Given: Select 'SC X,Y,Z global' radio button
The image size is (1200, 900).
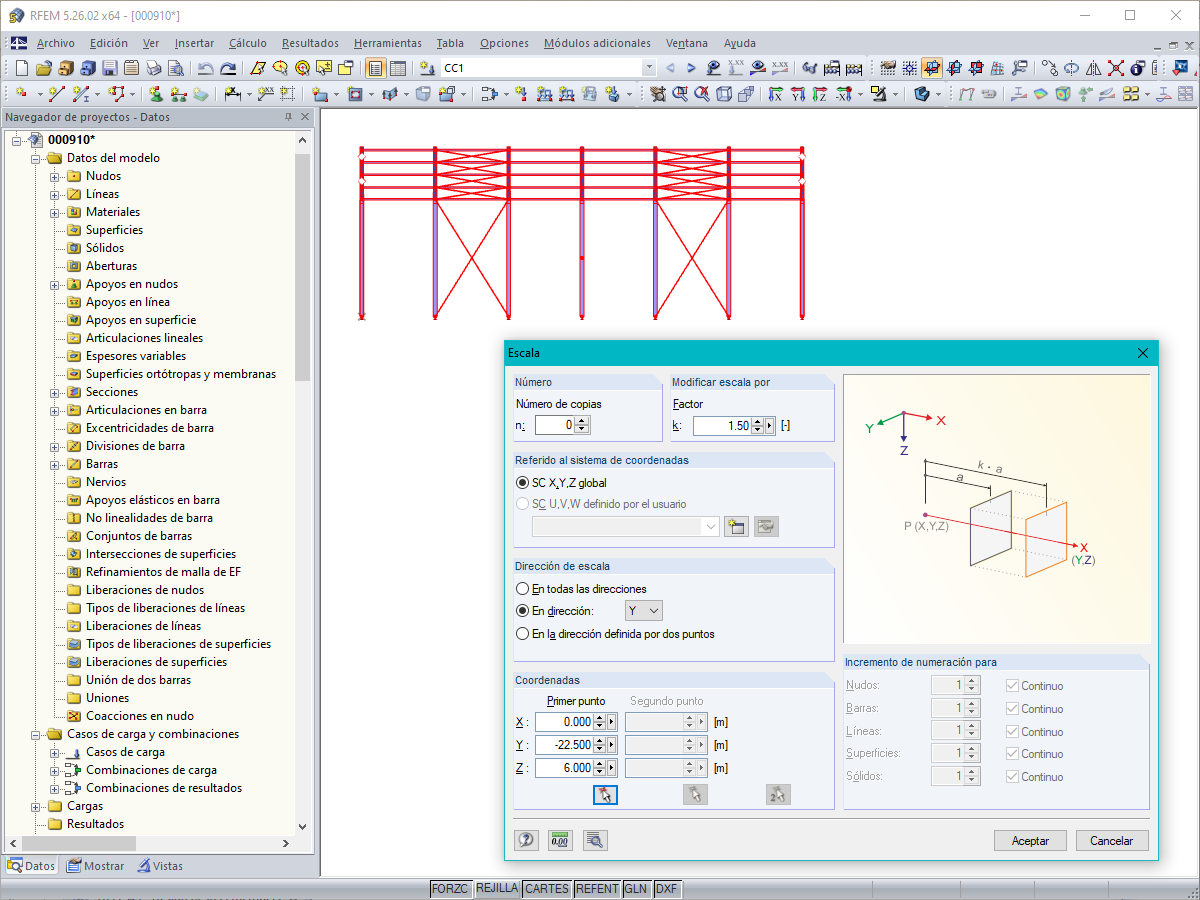Looking at the screenshot, I should click(x=522, y=483).
